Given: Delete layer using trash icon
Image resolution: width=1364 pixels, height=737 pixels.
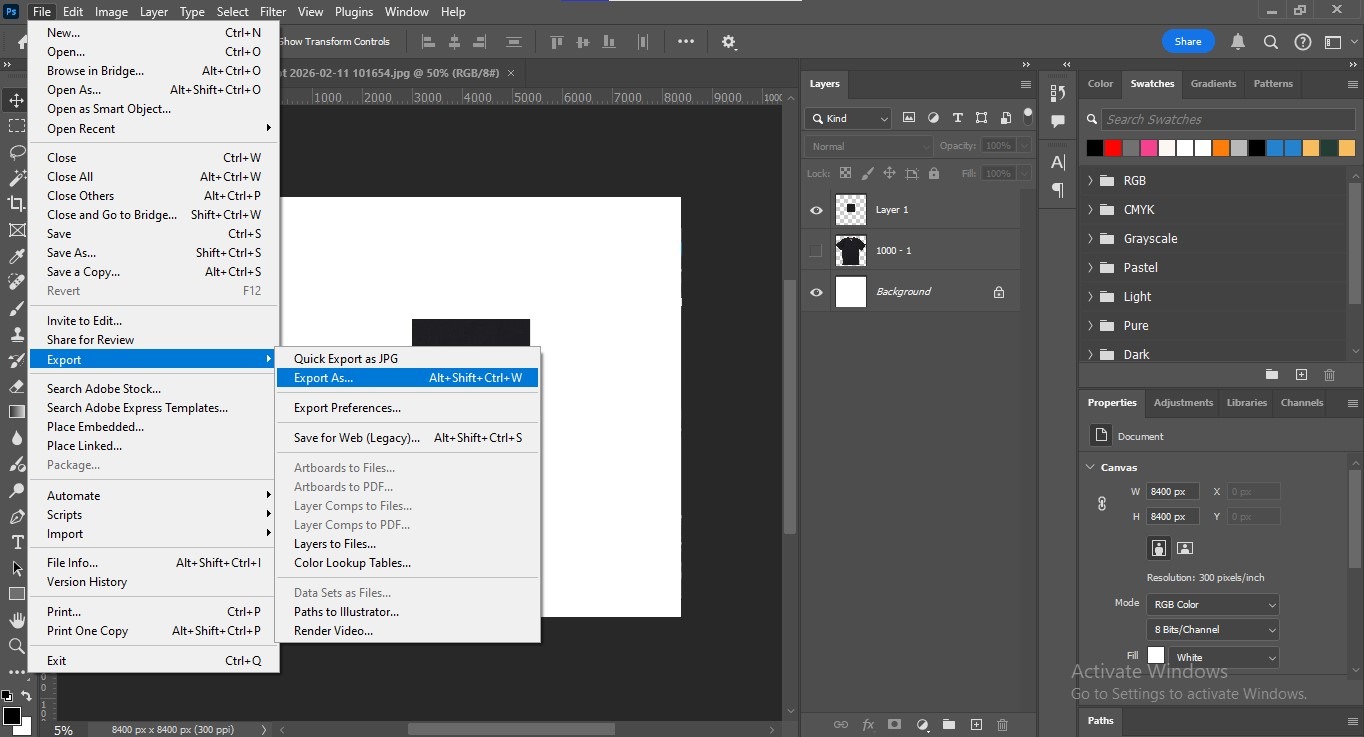Looking at the screenshot, I should [x=1003, y=725].
